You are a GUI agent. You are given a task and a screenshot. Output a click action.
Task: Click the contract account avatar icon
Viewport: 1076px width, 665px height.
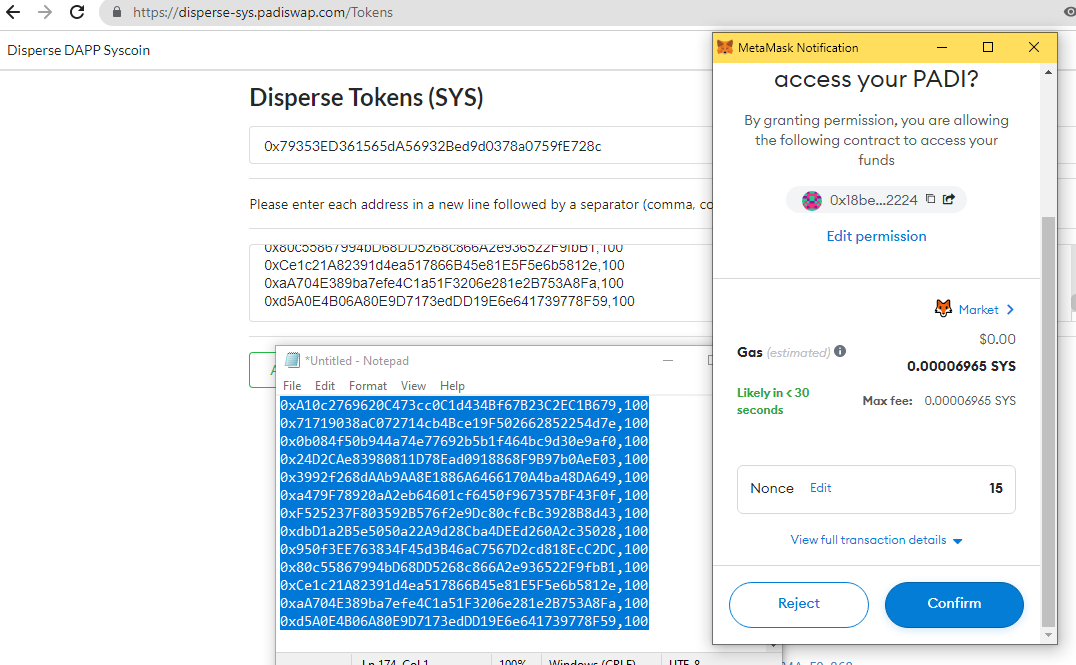coord(812,200)
